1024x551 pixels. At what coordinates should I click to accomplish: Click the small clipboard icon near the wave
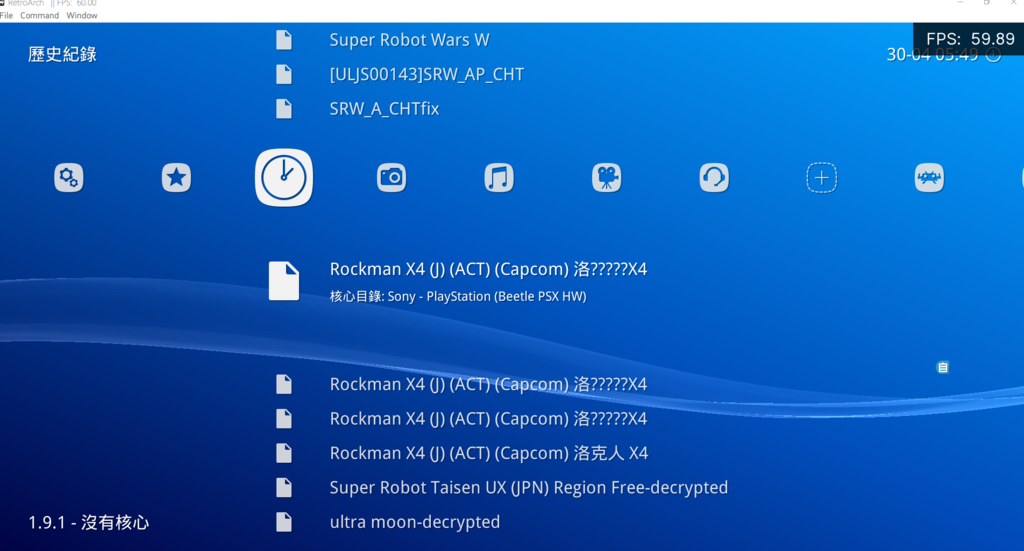coord(942,368)
